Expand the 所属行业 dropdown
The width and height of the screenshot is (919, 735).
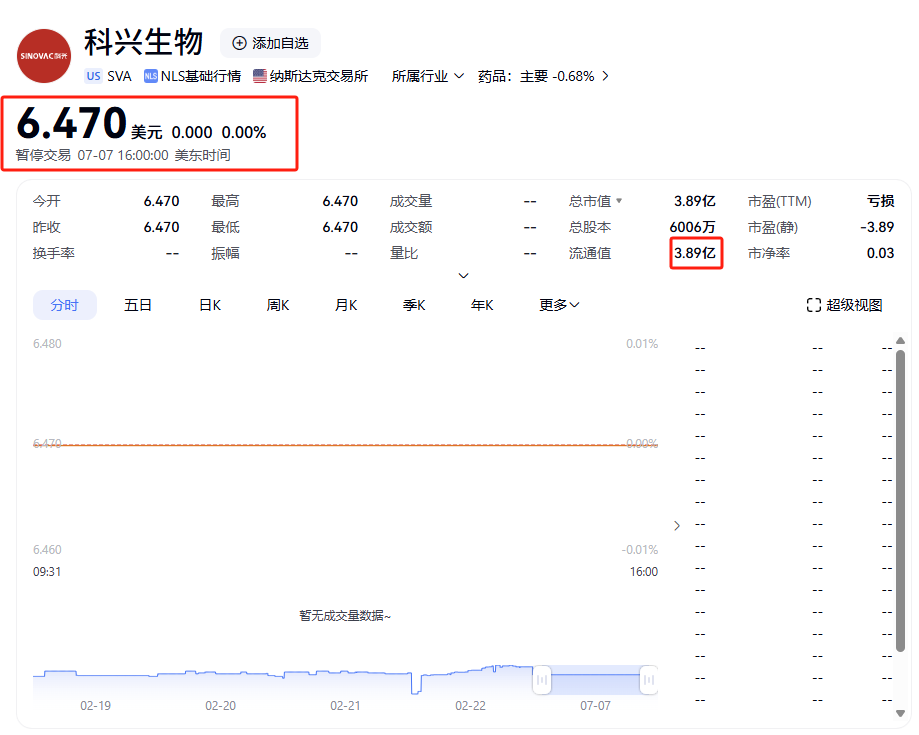coord(428,76)
